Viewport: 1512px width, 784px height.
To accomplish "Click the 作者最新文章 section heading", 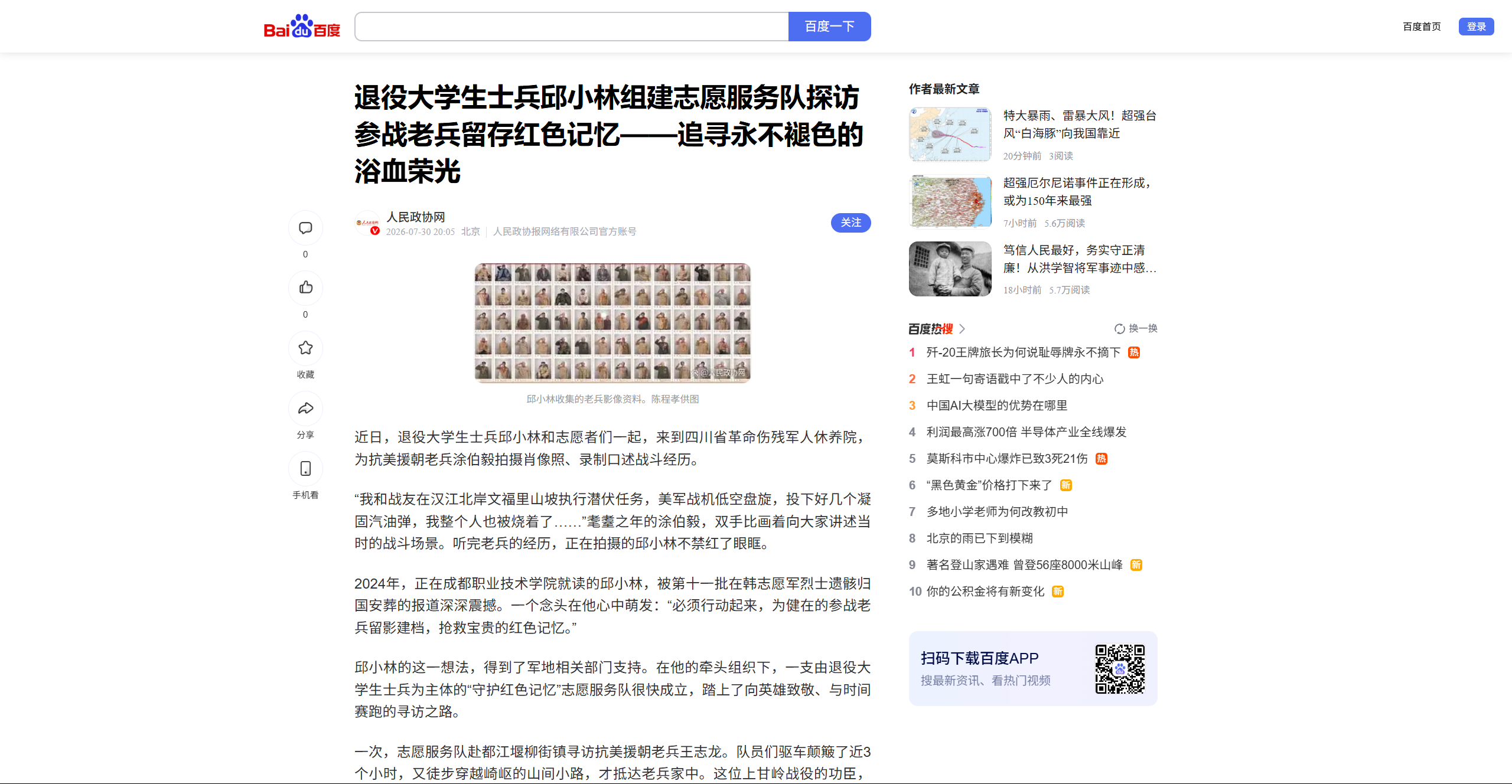I will click(944, 89).
